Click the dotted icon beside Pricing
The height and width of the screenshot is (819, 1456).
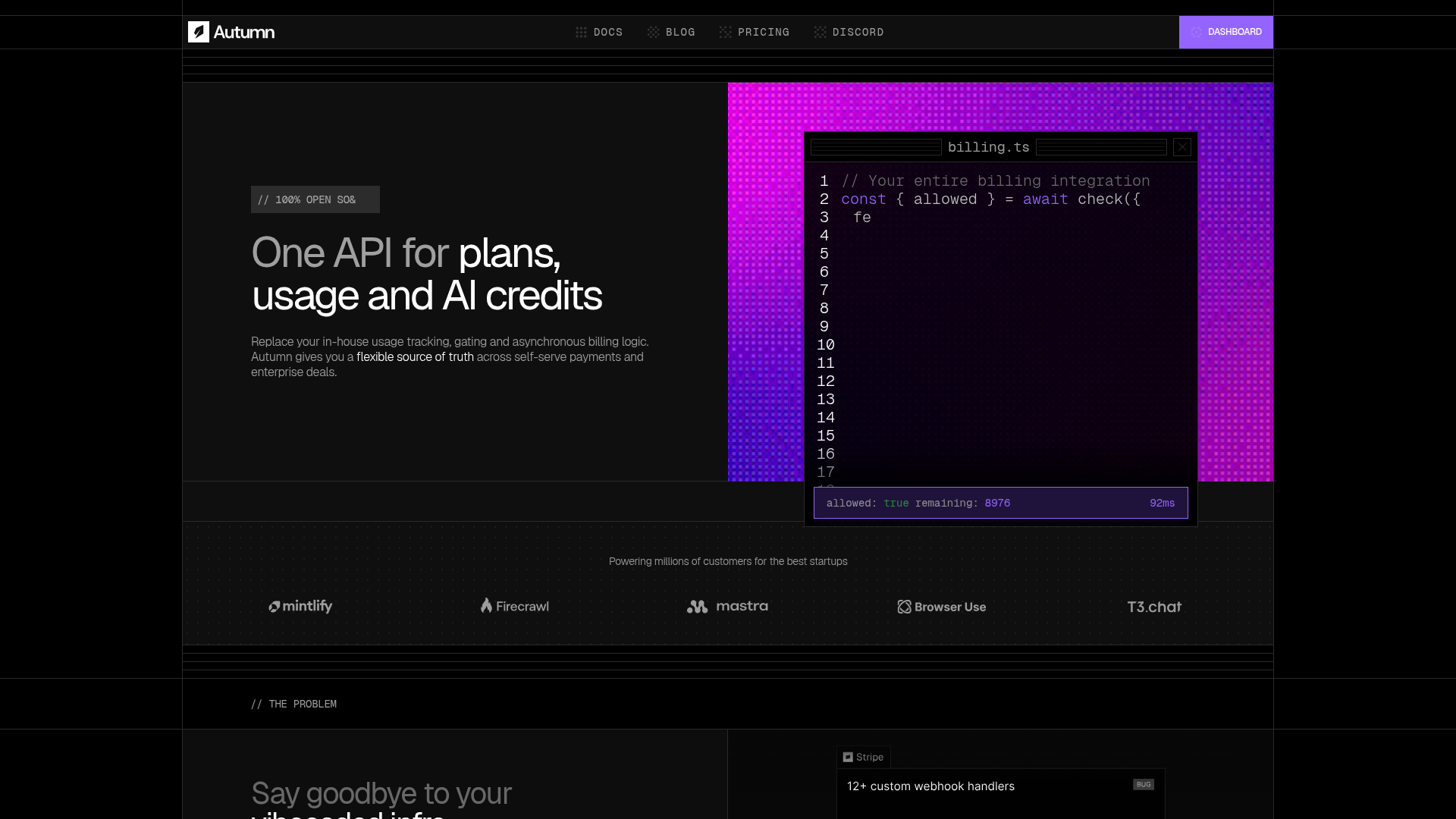pos(725,32)
